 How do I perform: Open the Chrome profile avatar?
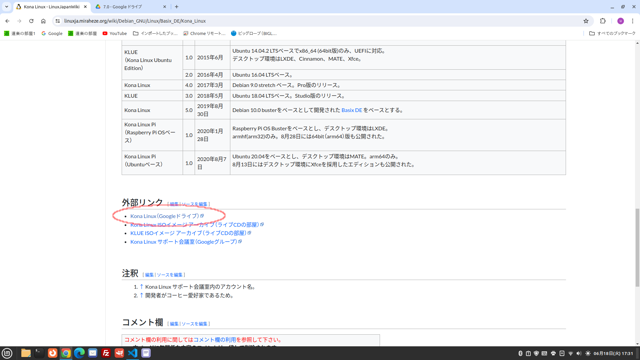coord(620,21)
